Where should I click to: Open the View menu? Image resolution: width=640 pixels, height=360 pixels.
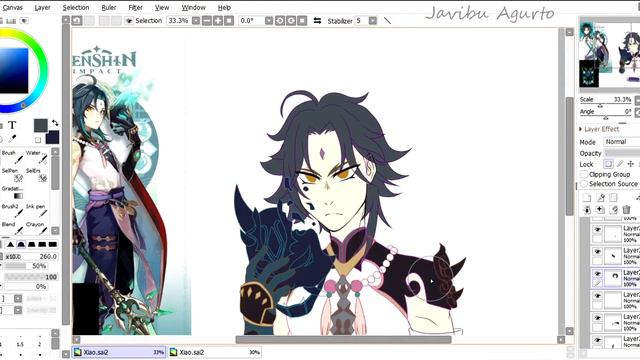pyautogui.click(x=162, y=7)
